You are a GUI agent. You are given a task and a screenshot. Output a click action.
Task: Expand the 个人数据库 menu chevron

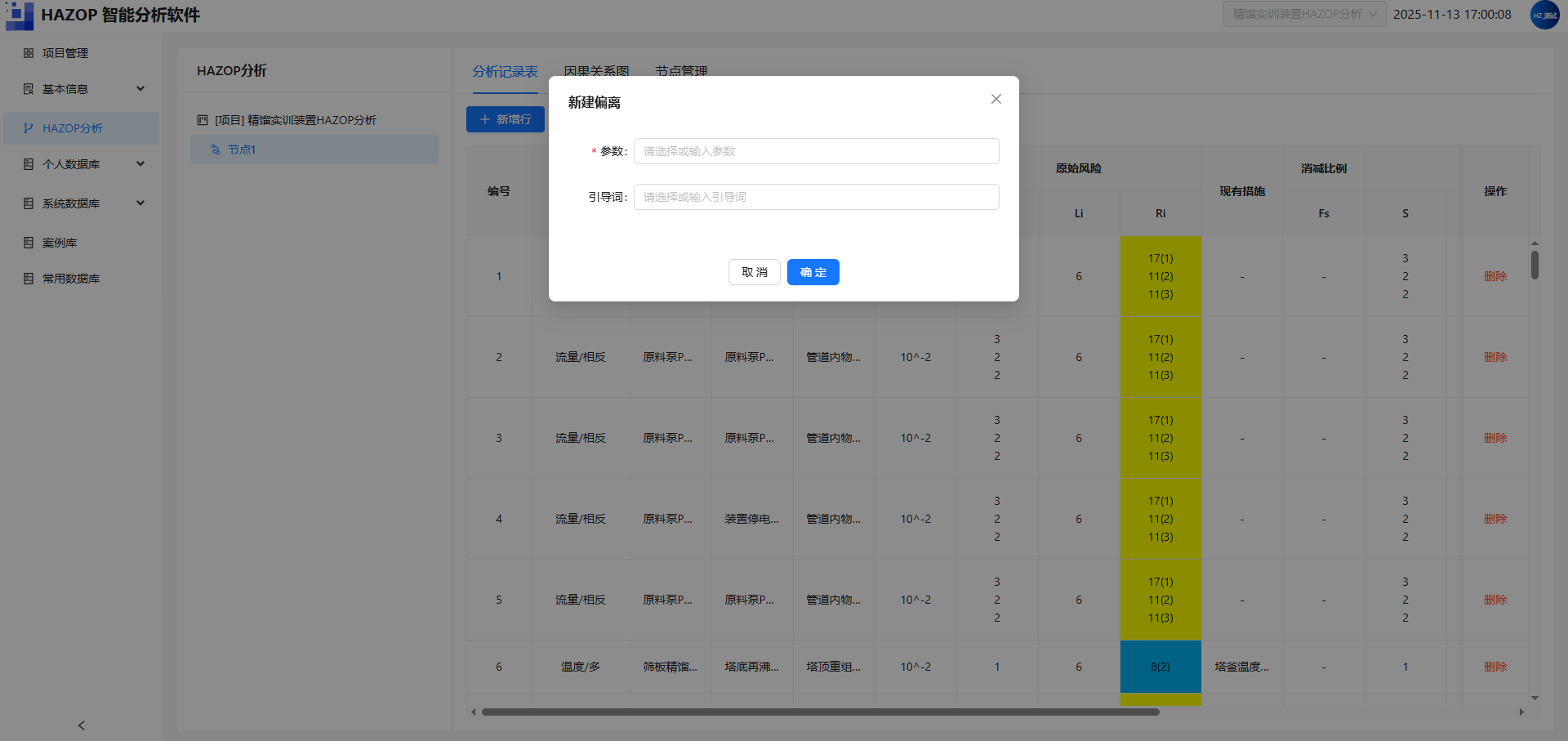[140, 163]
